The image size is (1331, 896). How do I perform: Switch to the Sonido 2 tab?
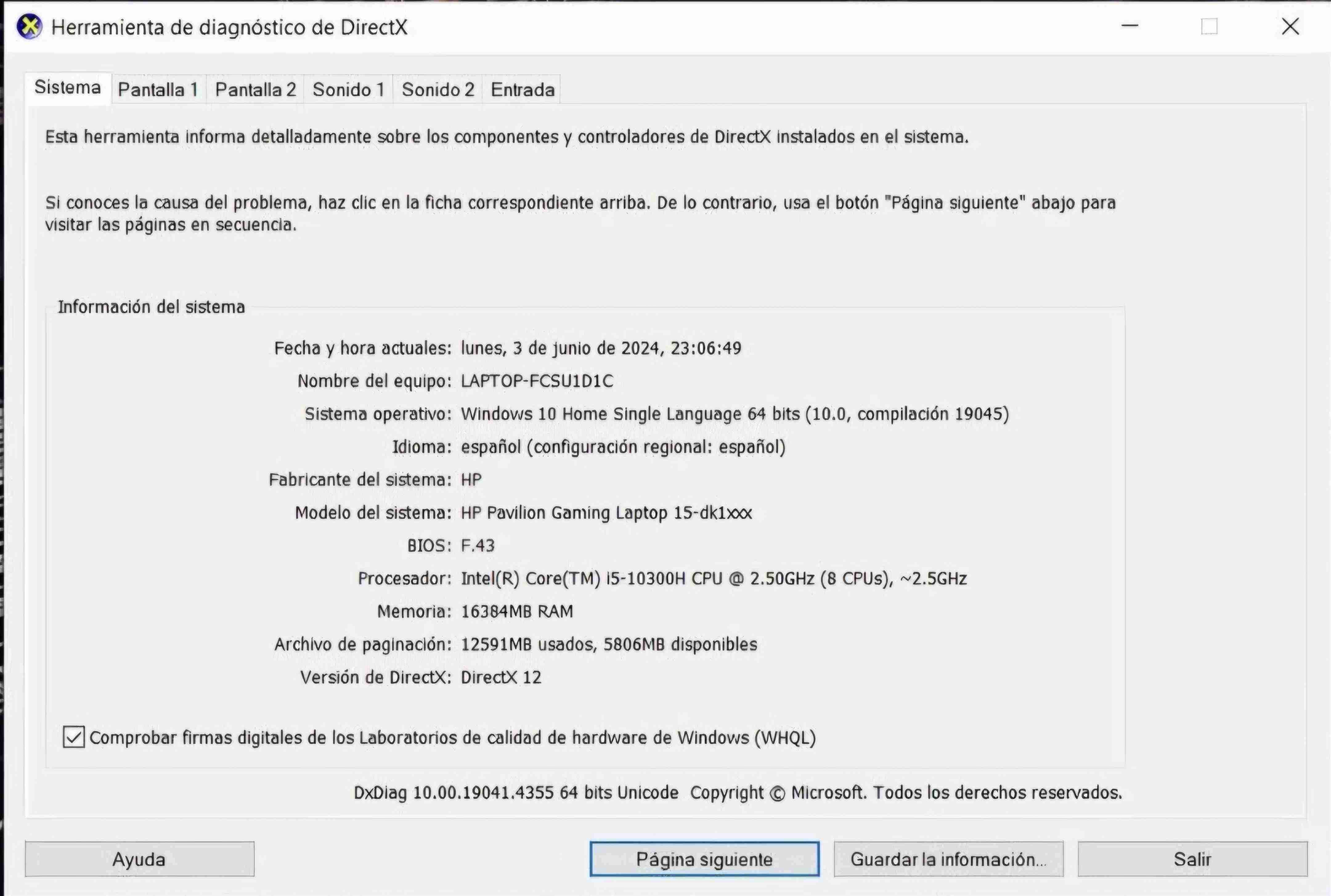point(438,90)
